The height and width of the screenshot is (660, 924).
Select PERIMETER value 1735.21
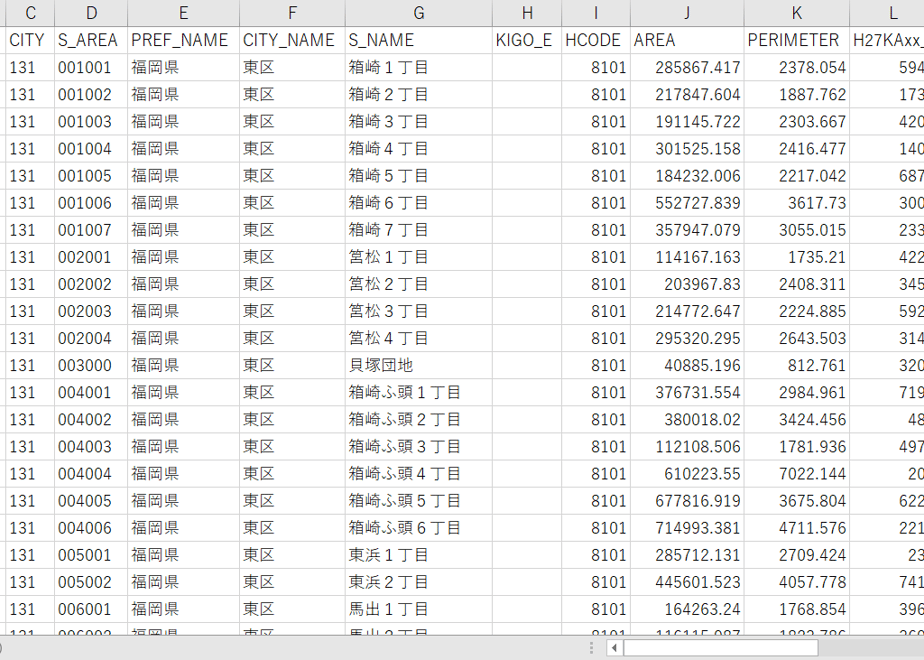tap(797, 257)
